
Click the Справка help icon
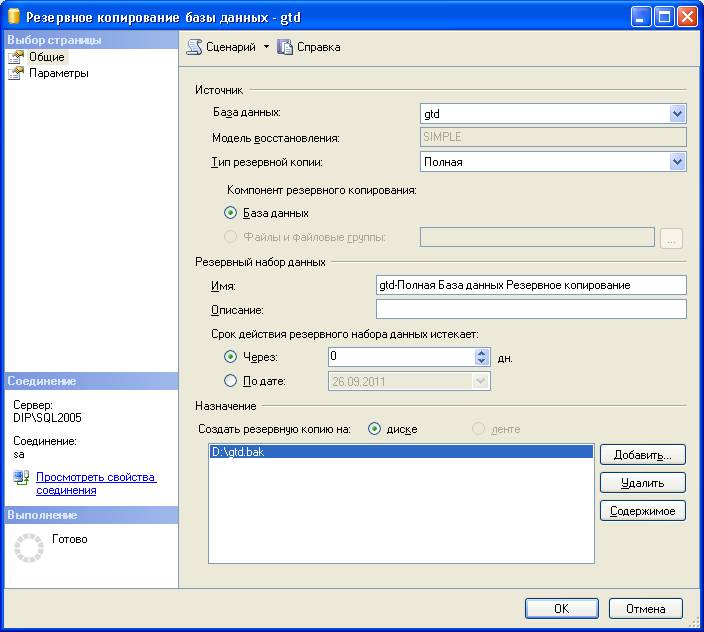(x=285, y=47)
